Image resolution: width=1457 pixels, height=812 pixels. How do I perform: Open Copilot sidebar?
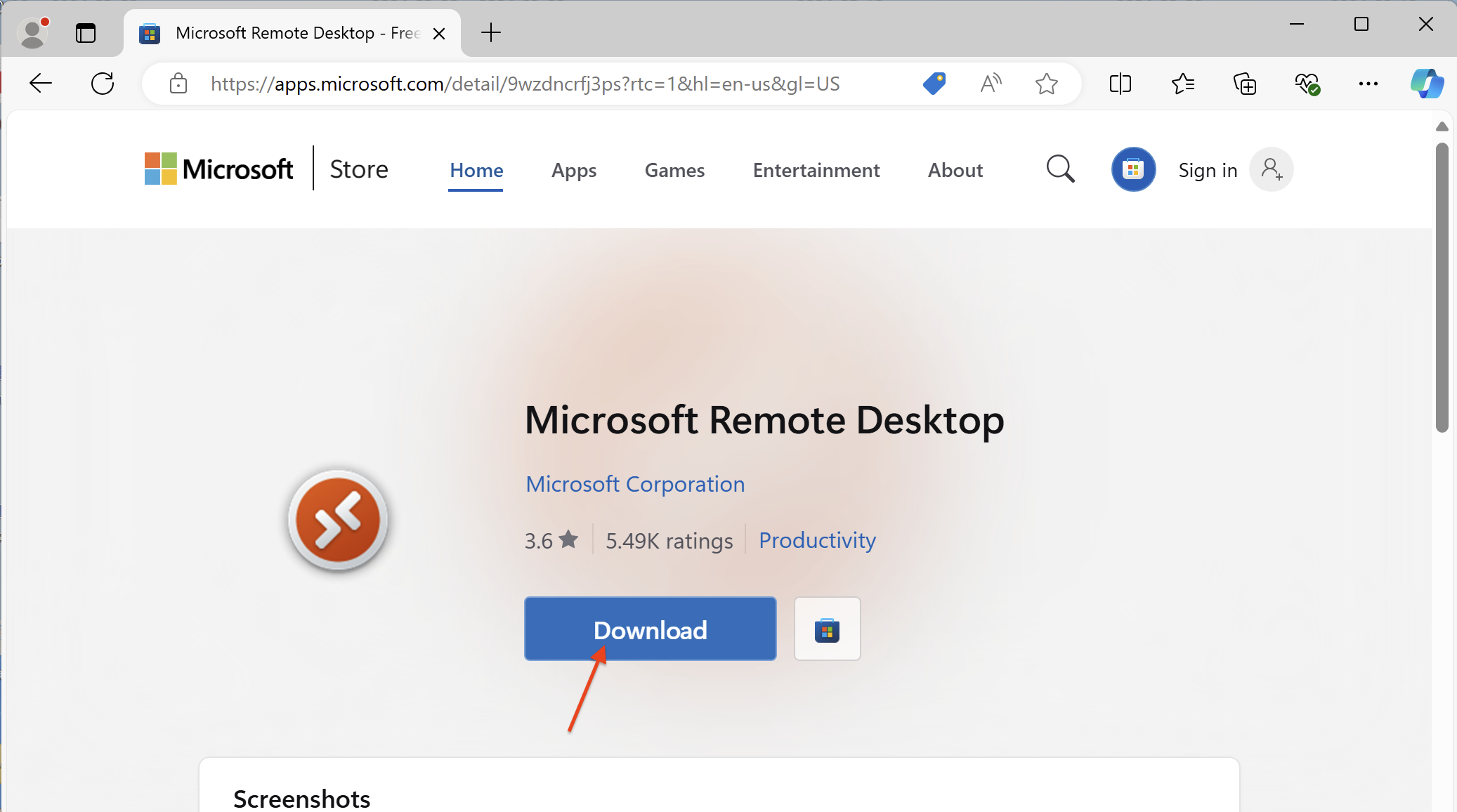1427,84
